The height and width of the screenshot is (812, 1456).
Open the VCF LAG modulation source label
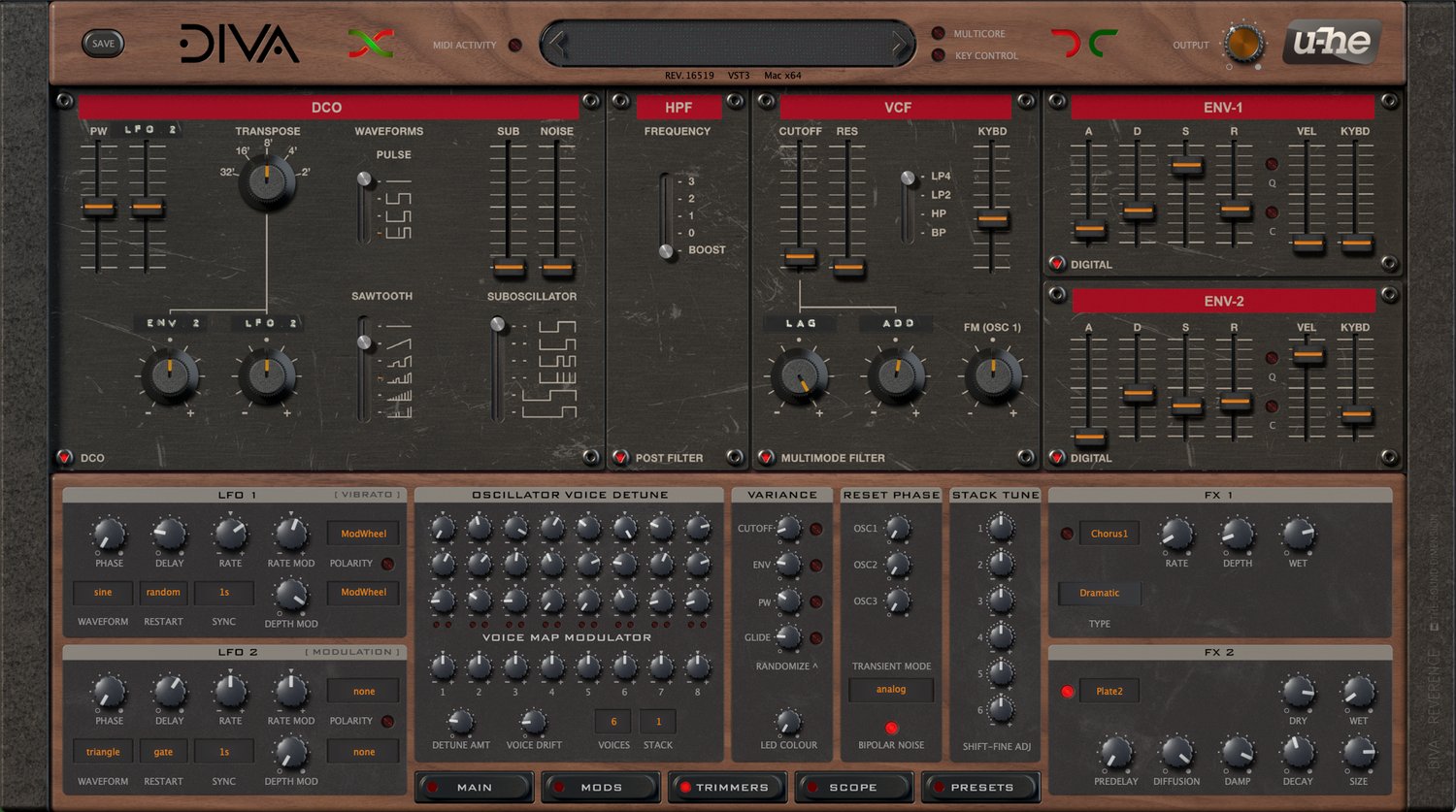click(x=801, y=324)
